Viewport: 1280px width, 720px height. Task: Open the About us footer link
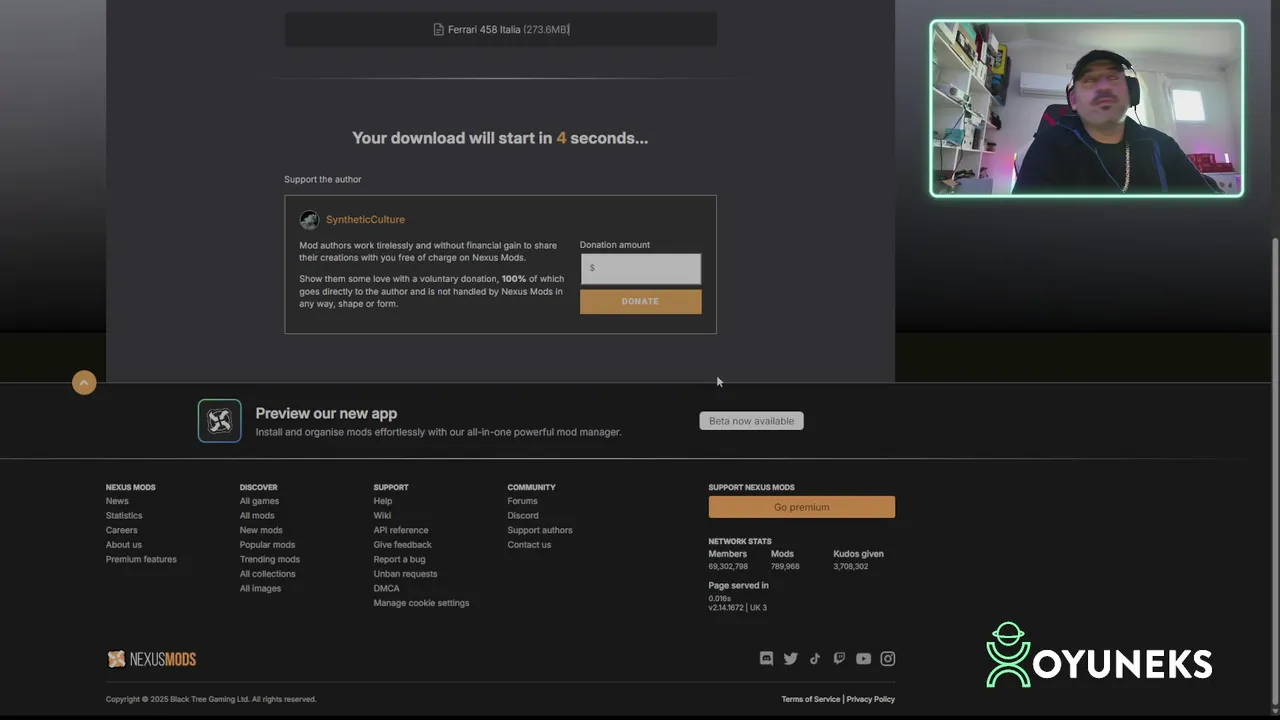coord(124,545)
